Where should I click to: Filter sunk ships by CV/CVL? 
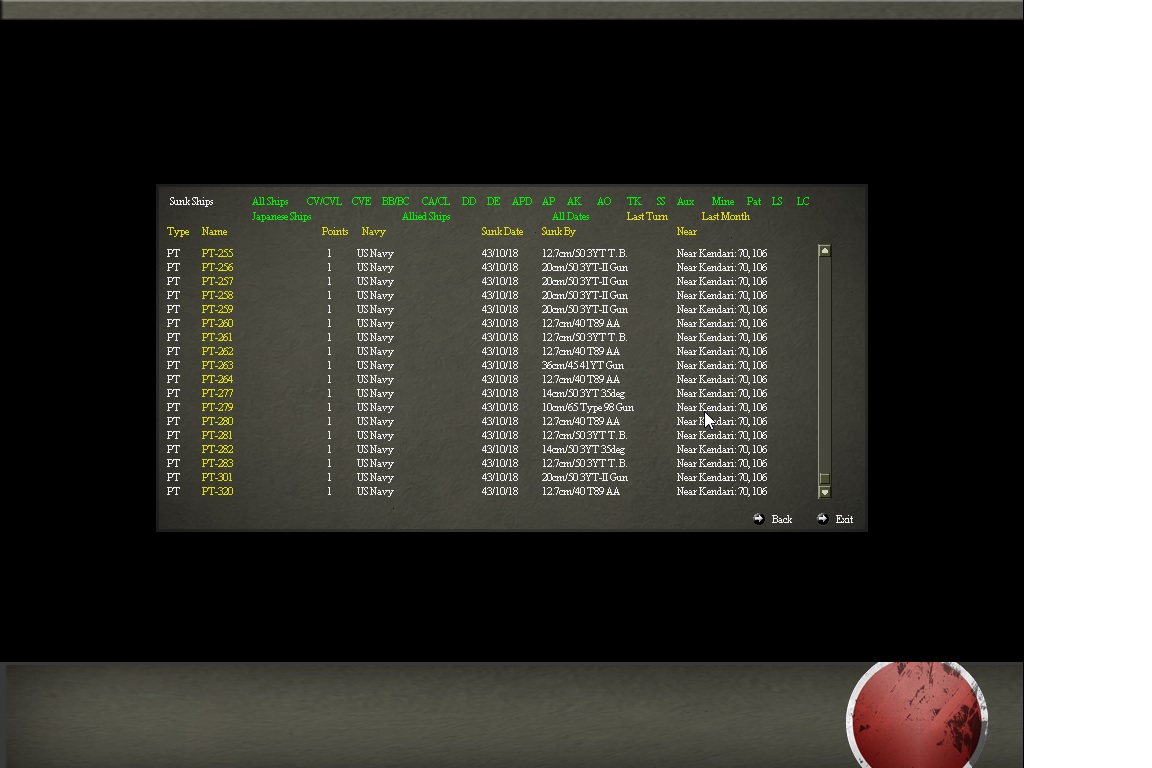(x=324, y=201)
